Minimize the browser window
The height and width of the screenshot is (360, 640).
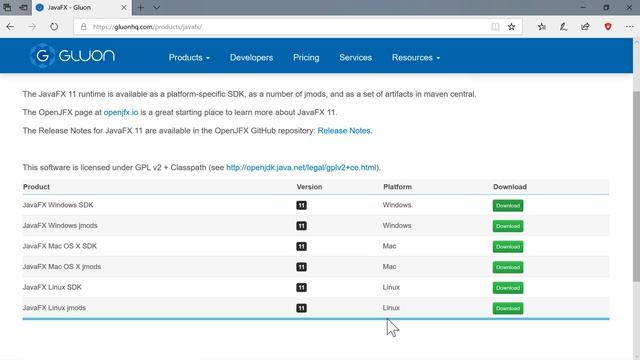(583, 7)
